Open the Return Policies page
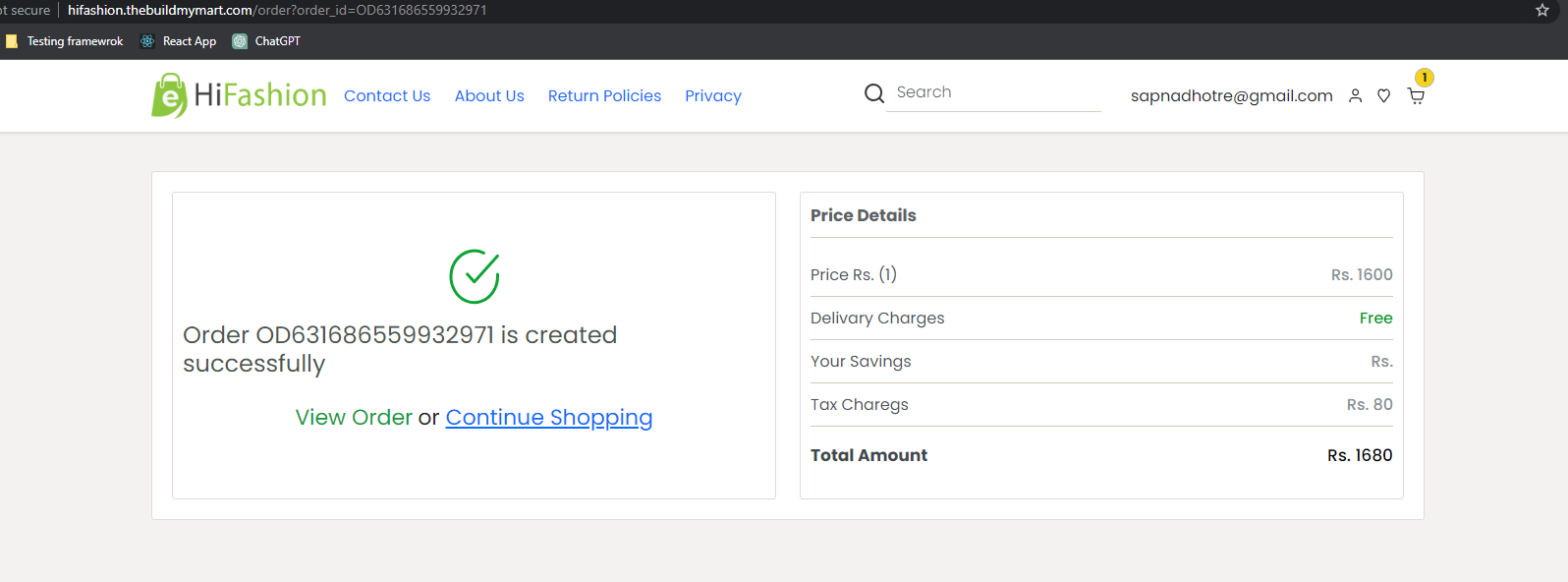 604,95
